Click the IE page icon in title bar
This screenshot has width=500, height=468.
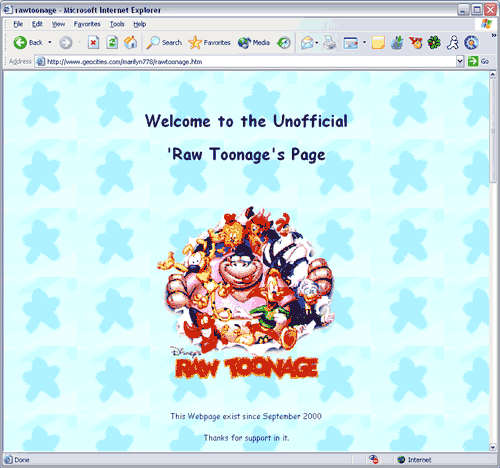pos(8,10)
